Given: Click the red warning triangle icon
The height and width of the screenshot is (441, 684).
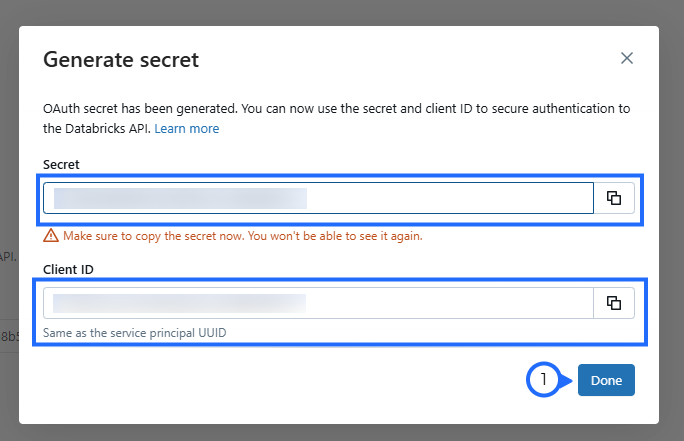Looking at the screenshot, I should click(x=50, y=237).
